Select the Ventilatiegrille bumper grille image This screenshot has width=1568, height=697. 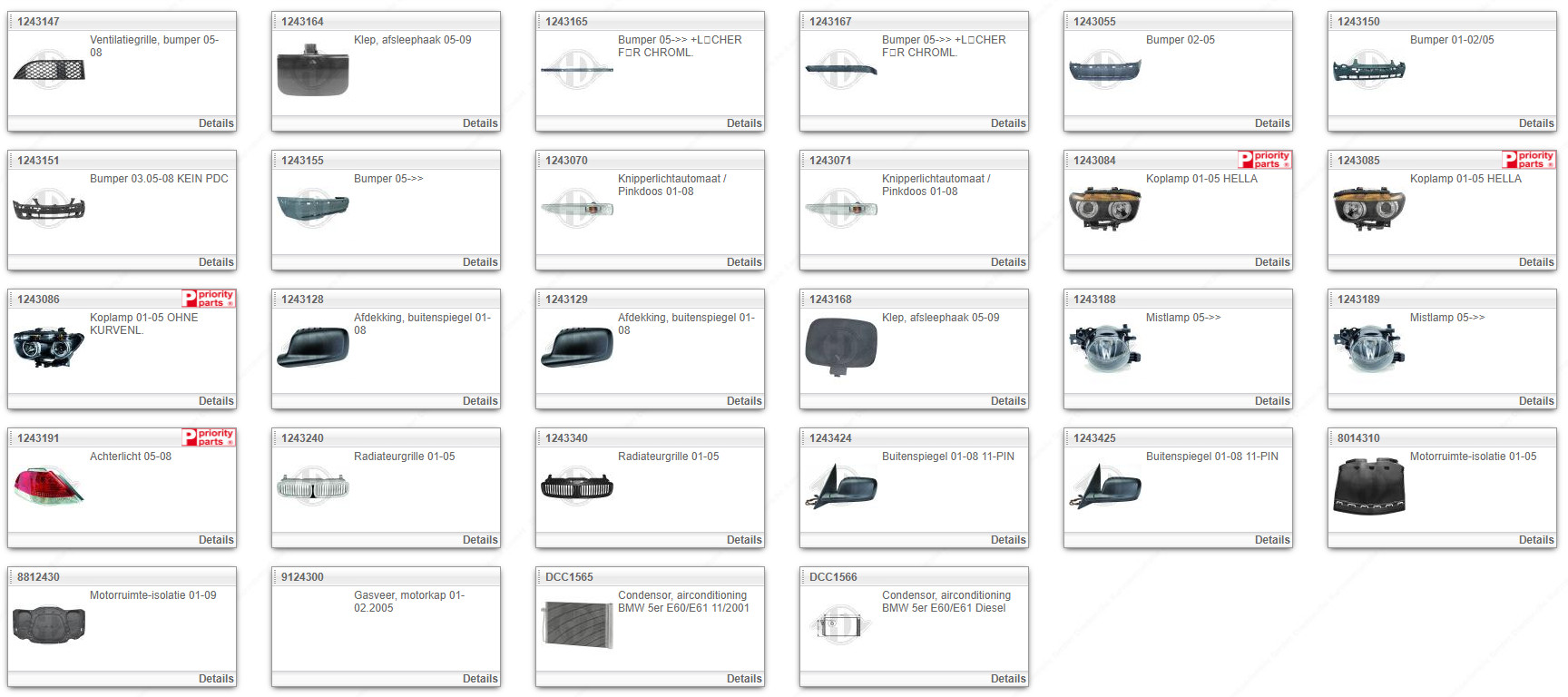tap(49, 69)
